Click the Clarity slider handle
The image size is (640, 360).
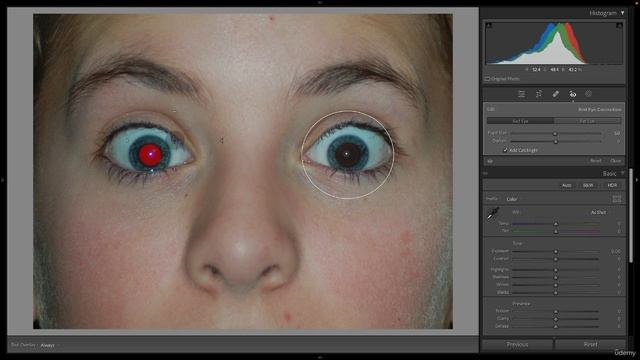coord(556,319)
